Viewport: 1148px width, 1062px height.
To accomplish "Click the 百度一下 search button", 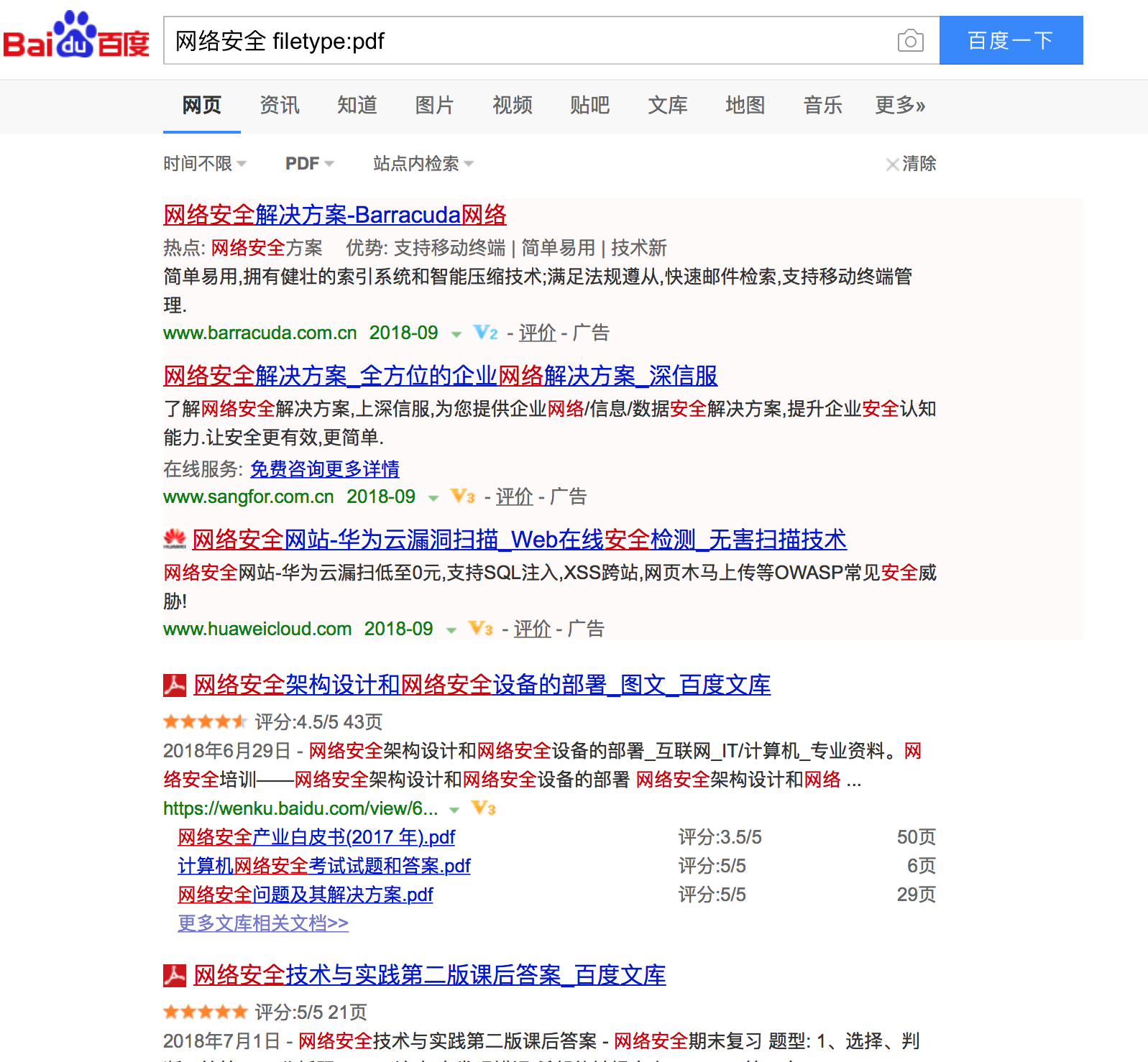I will coord(1011,40).
